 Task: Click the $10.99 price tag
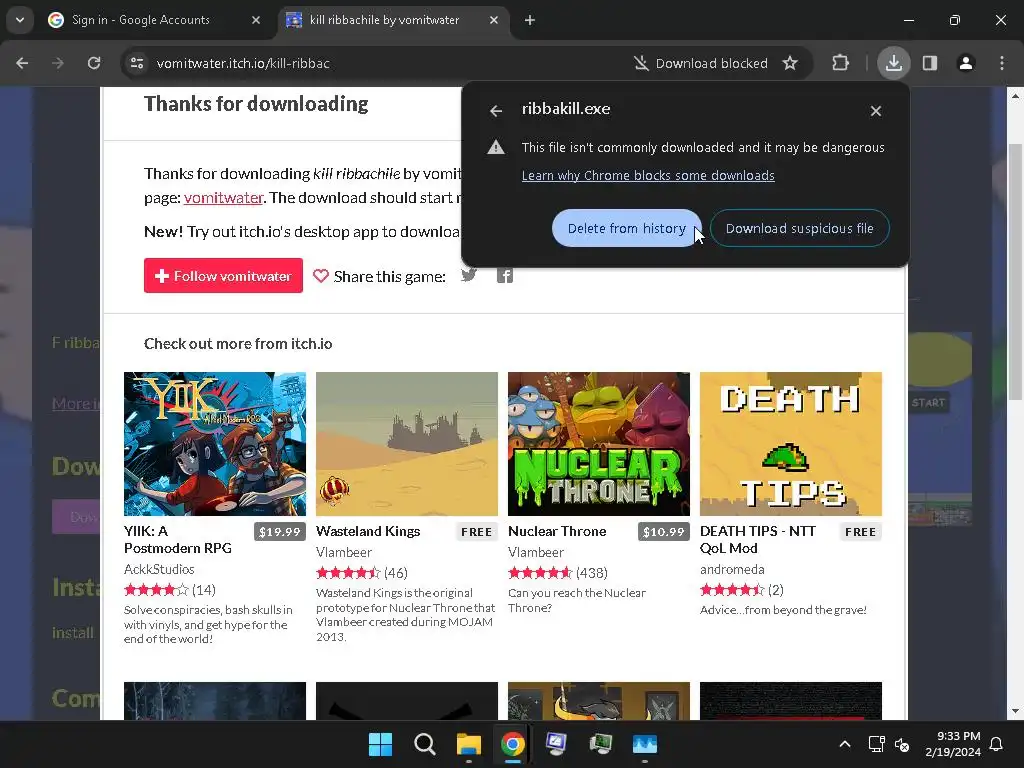(664, 532)
